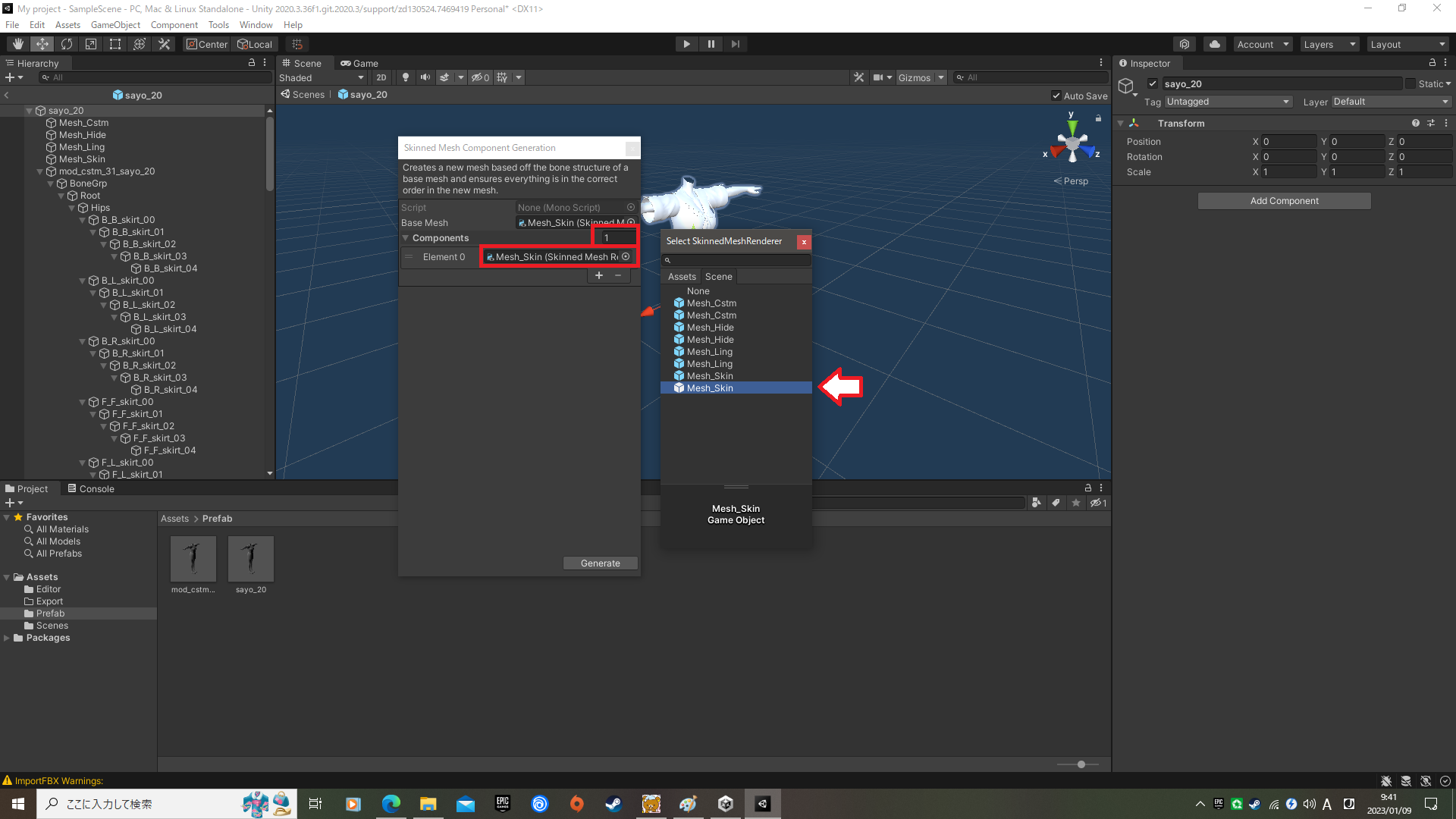Click the Components size field showing 1
Viewport: 1456px width, 819px height.
[x=618, y=238]
